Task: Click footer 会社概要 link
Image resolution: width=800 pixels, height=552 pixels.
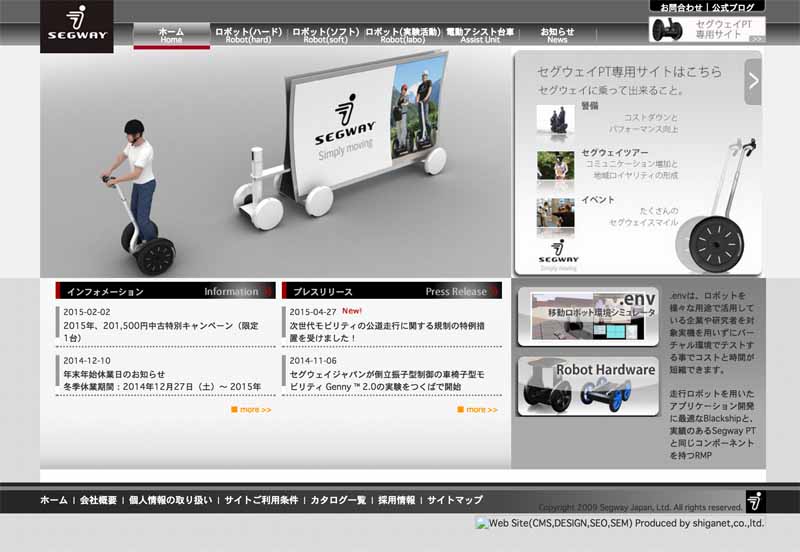Action: point(98,500)
